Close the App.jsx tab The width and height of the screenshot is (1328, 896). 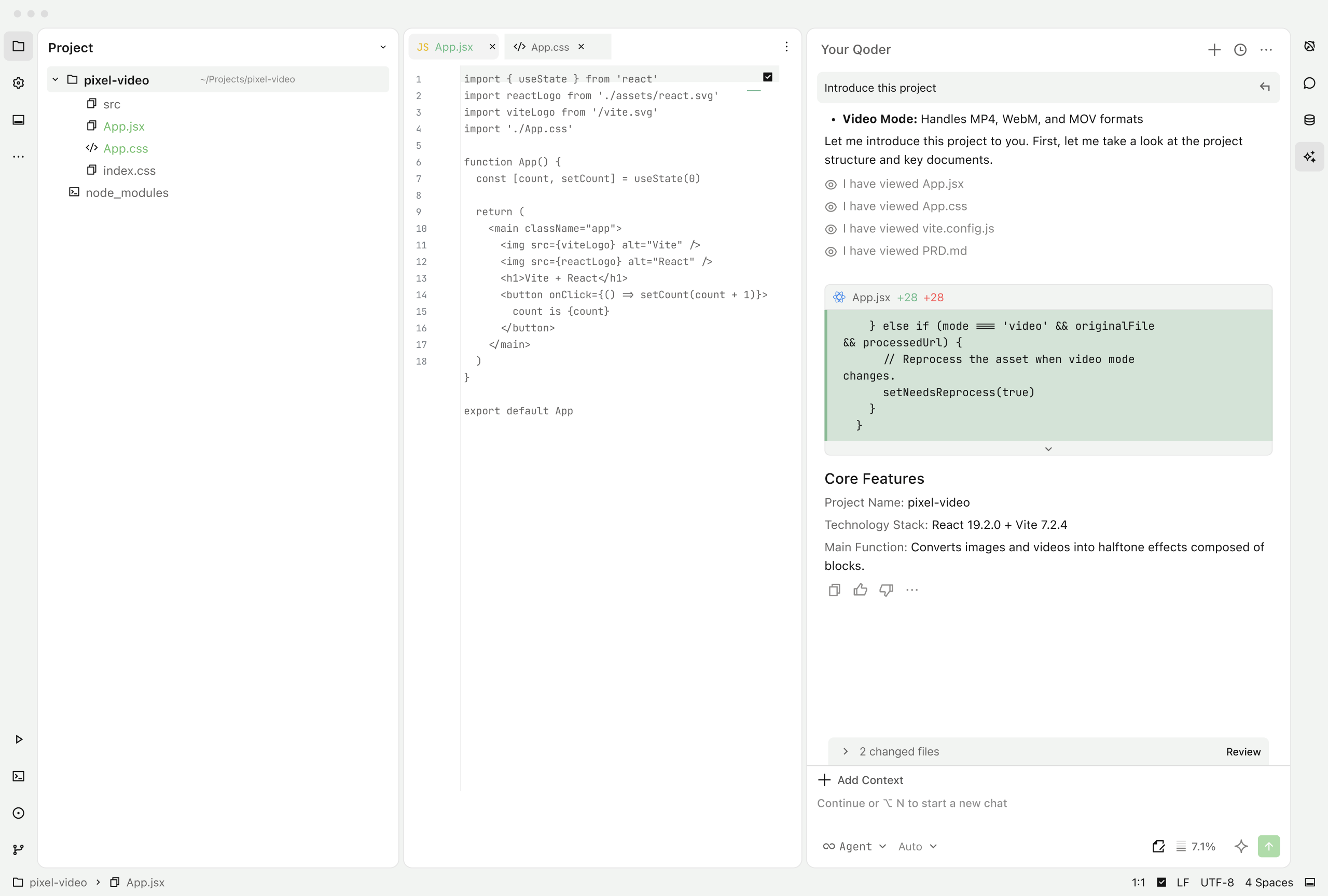click(x=492, y=47)
